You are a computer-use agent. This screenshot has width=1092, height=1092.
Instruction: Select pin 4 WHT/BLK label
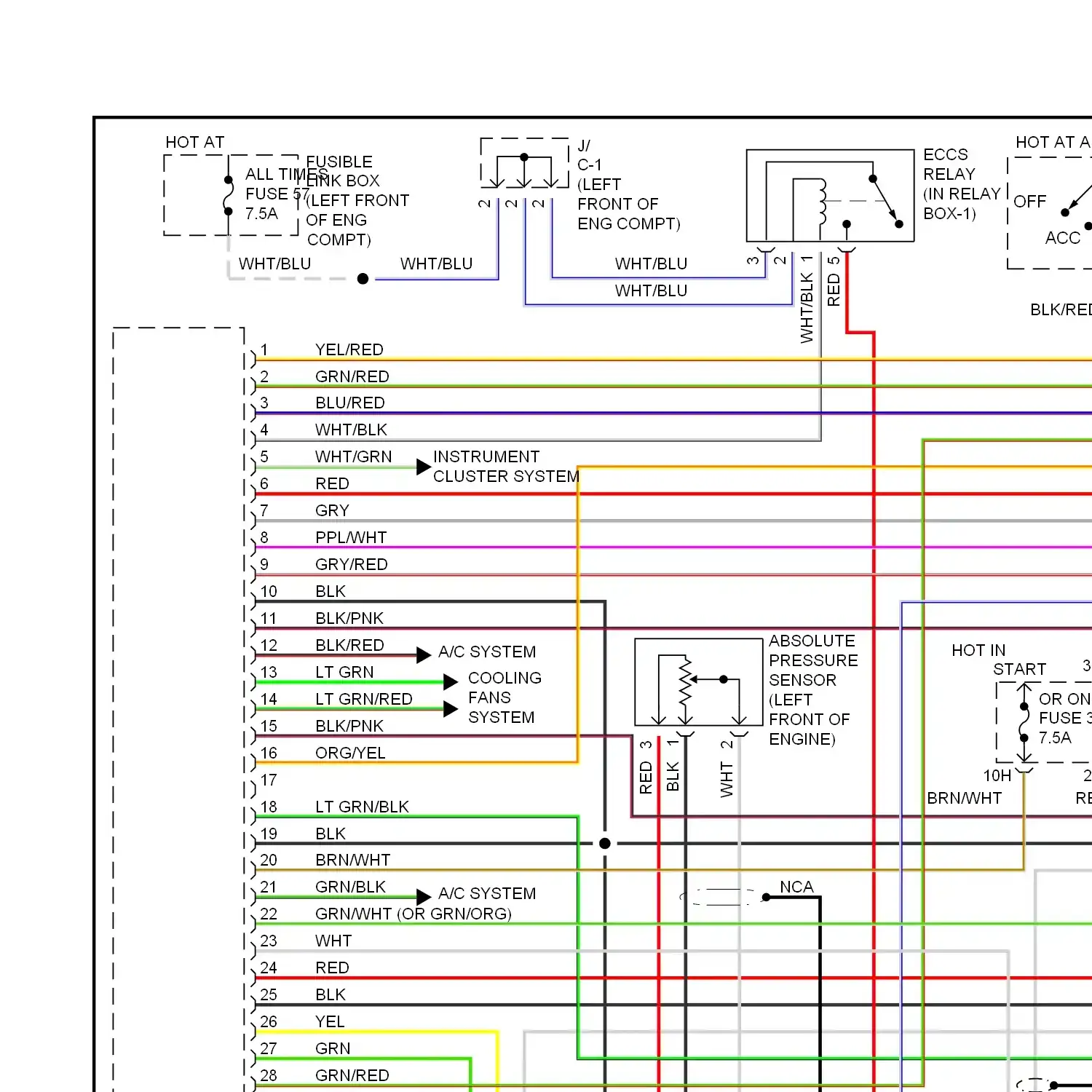click(x=351, y=430)
